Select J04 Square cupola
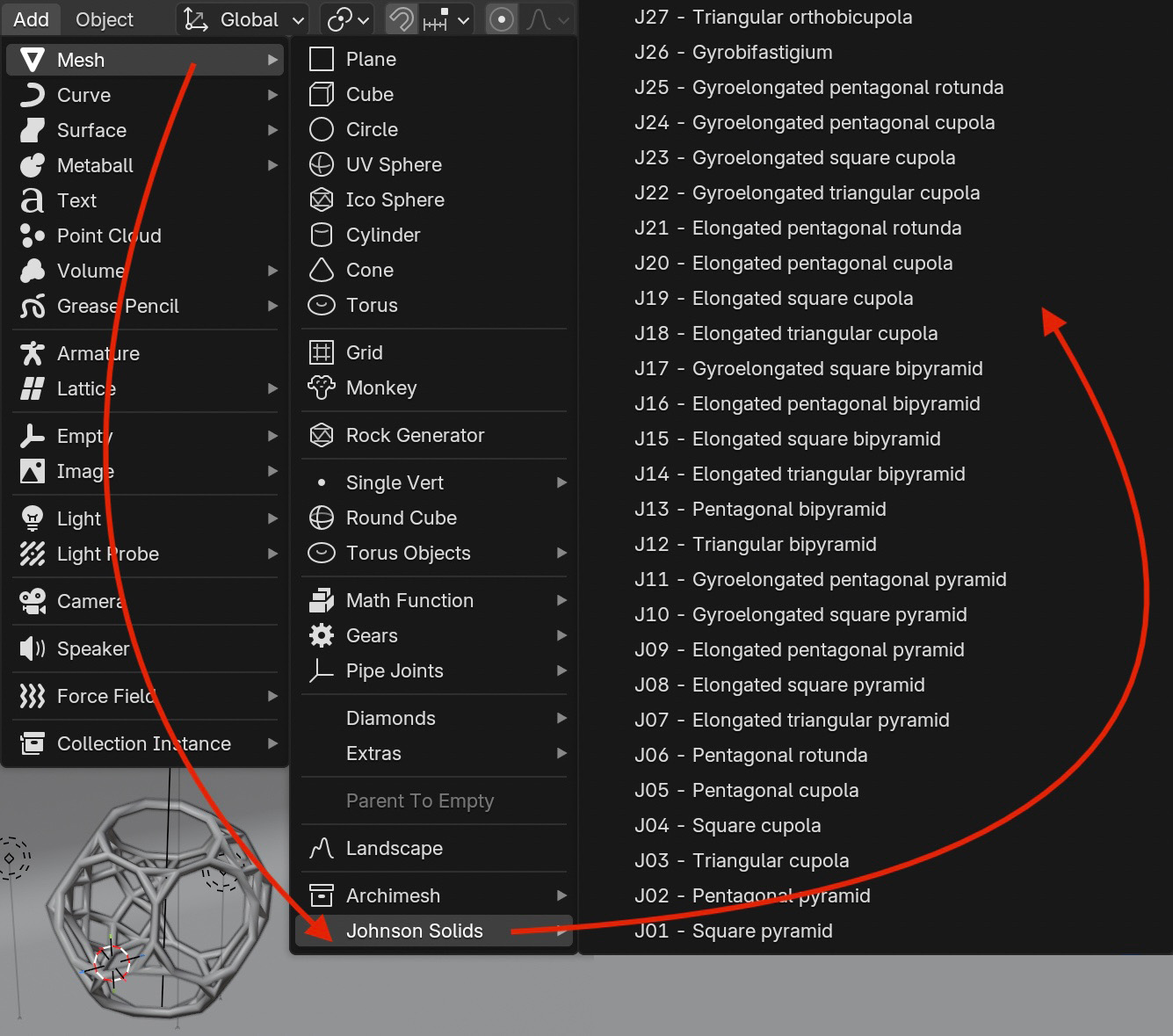The width and height of the screenshot is (1173, 1036). pos(728,825)
